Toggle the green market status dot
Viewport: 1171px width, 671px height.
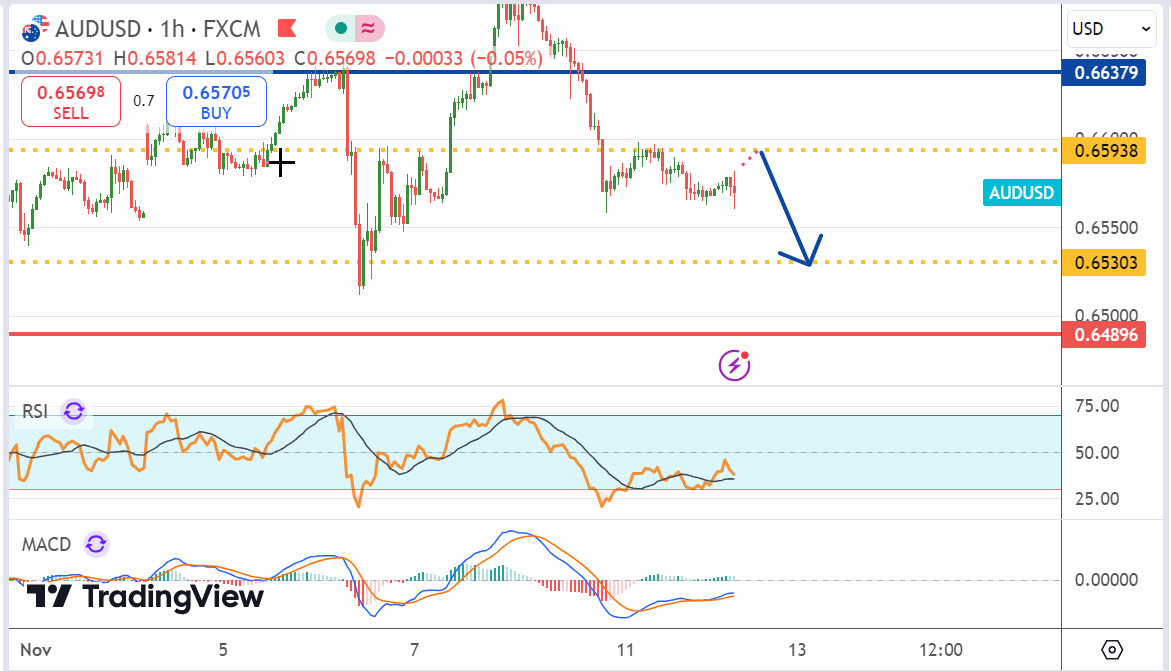pyautogui.click(x=341, y=28)
